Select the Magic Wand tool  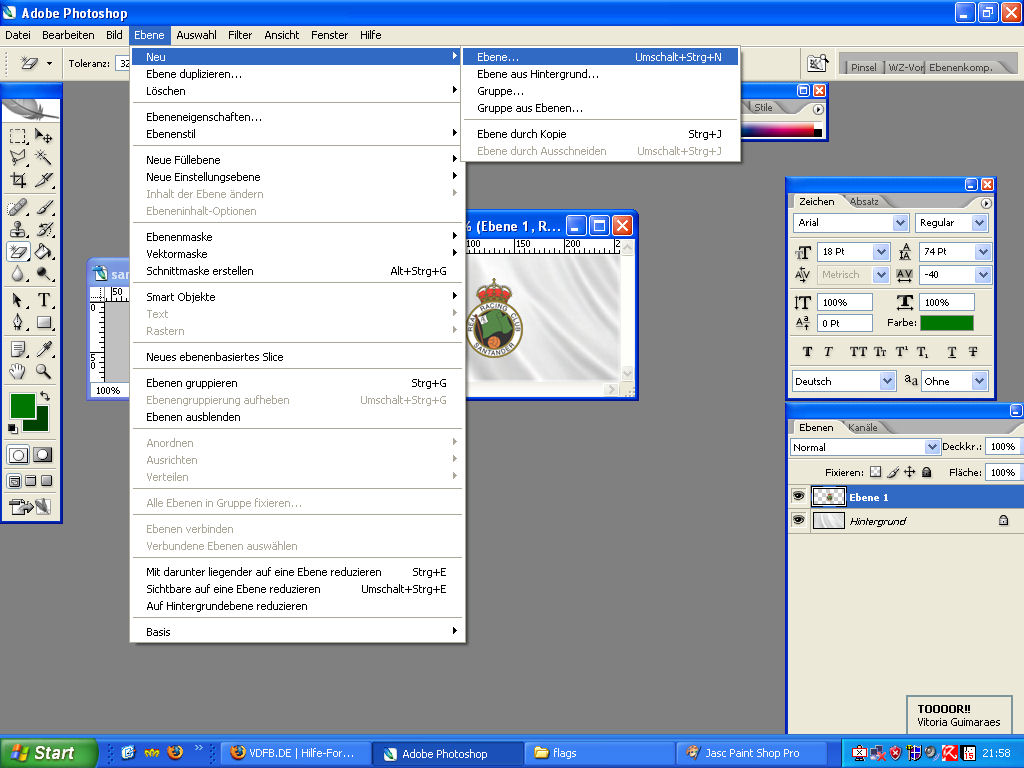[44, 158]
